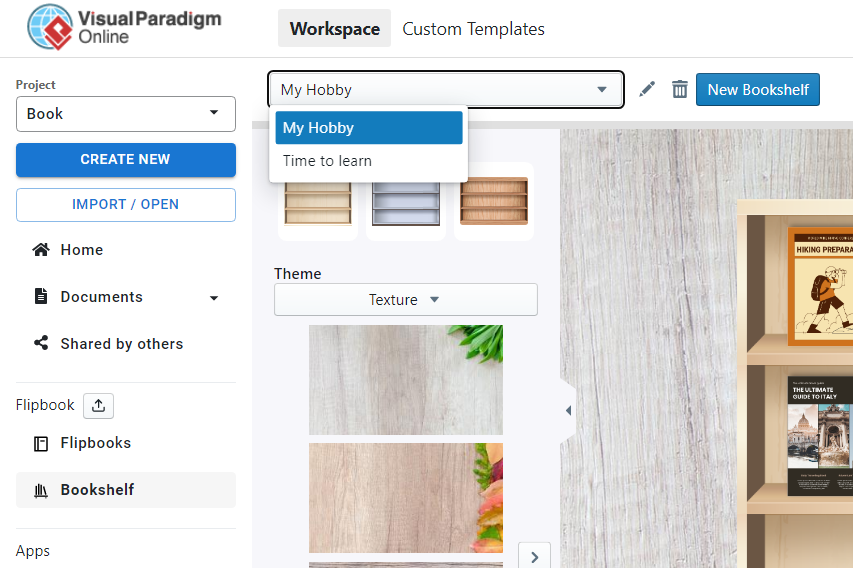Click the CREATE NEW button
Image resolution: width=853 pixels, height=568 pixels.
(x=126, y=159)
